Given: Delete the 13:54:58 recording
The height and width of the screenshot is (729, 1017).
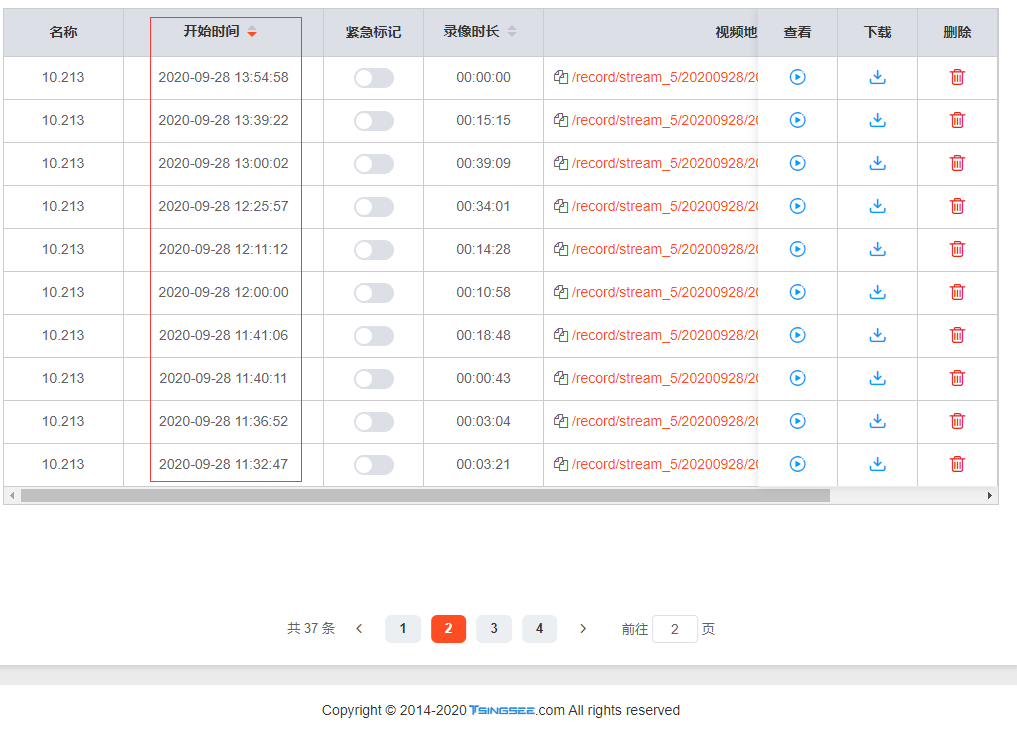Looking at the screenshot, I should [x=957, y=77].
